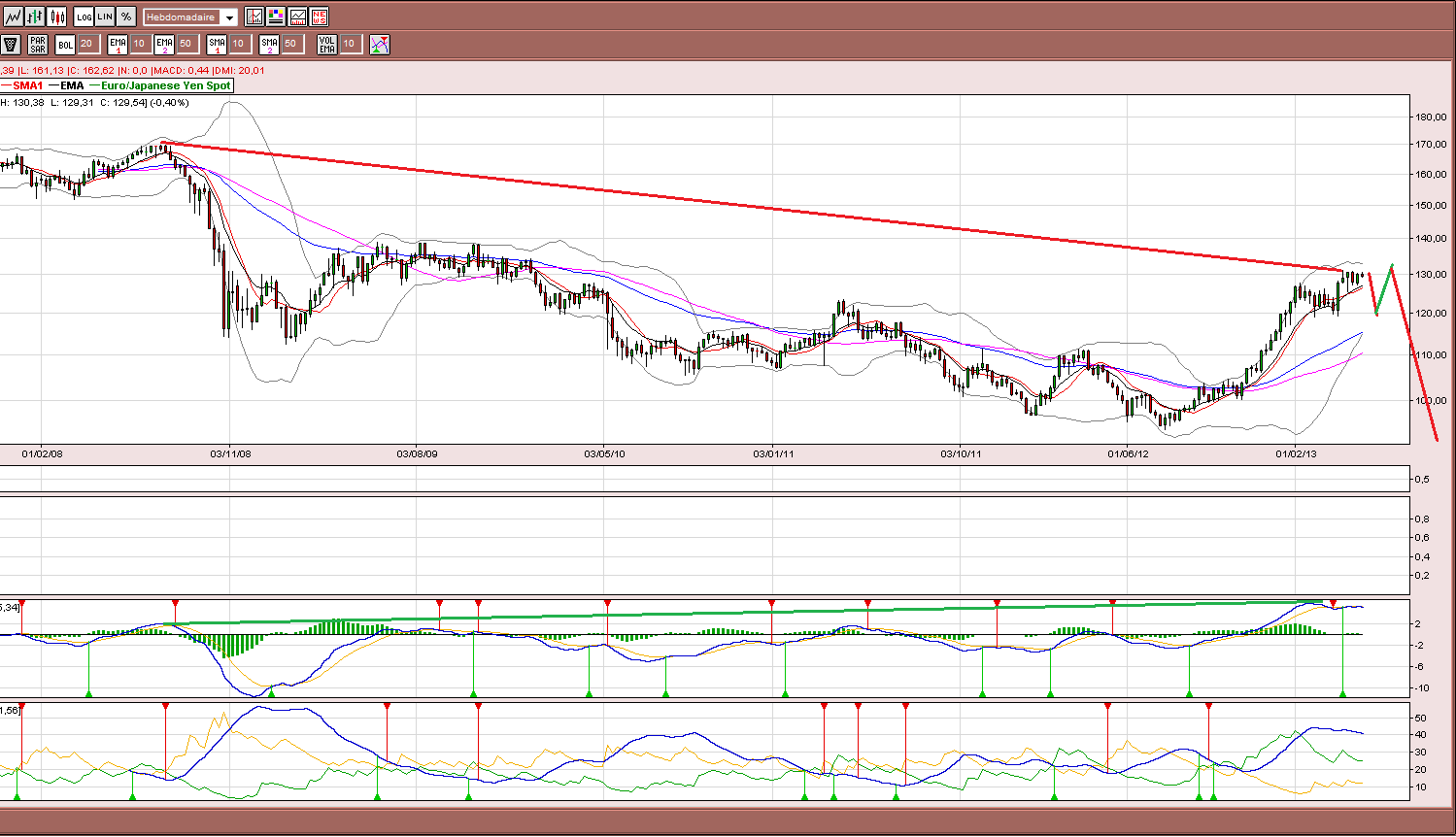Viewport: 1456px width, 837px height.
Task: Click the buy/sell signals icon
Action: click(x=380, y=45)
